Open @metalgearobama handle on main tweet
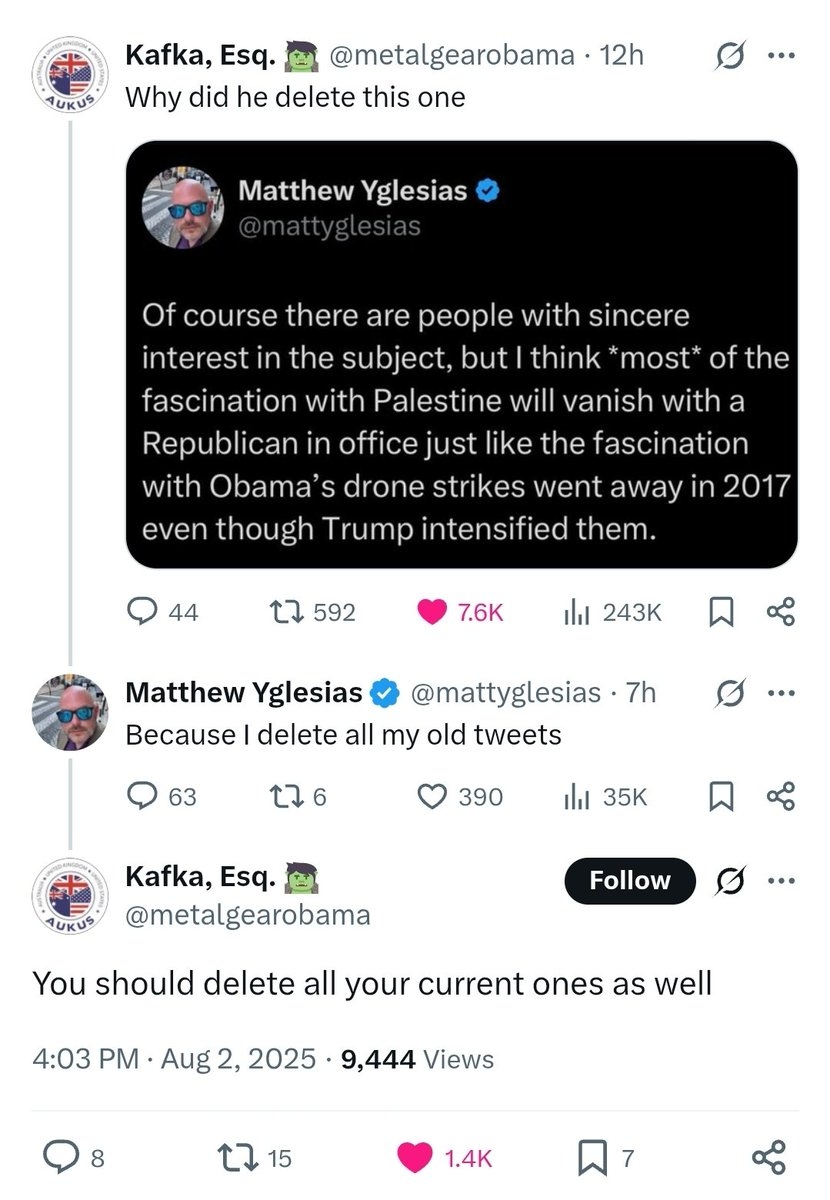The width and height of the screenshot is (830, 1200). click(247, 914)
